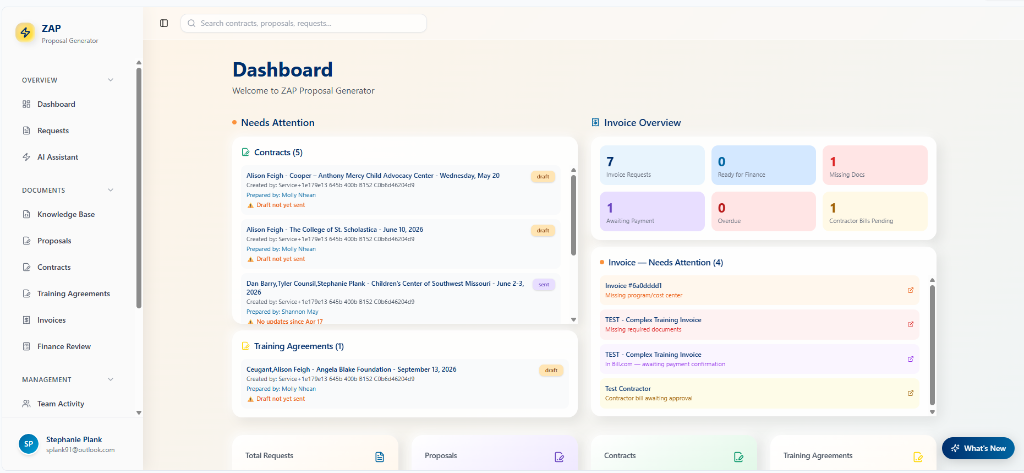Click the ZAP lightning bolt logo
Screen dimensions: 1024x473
point(25,33)
